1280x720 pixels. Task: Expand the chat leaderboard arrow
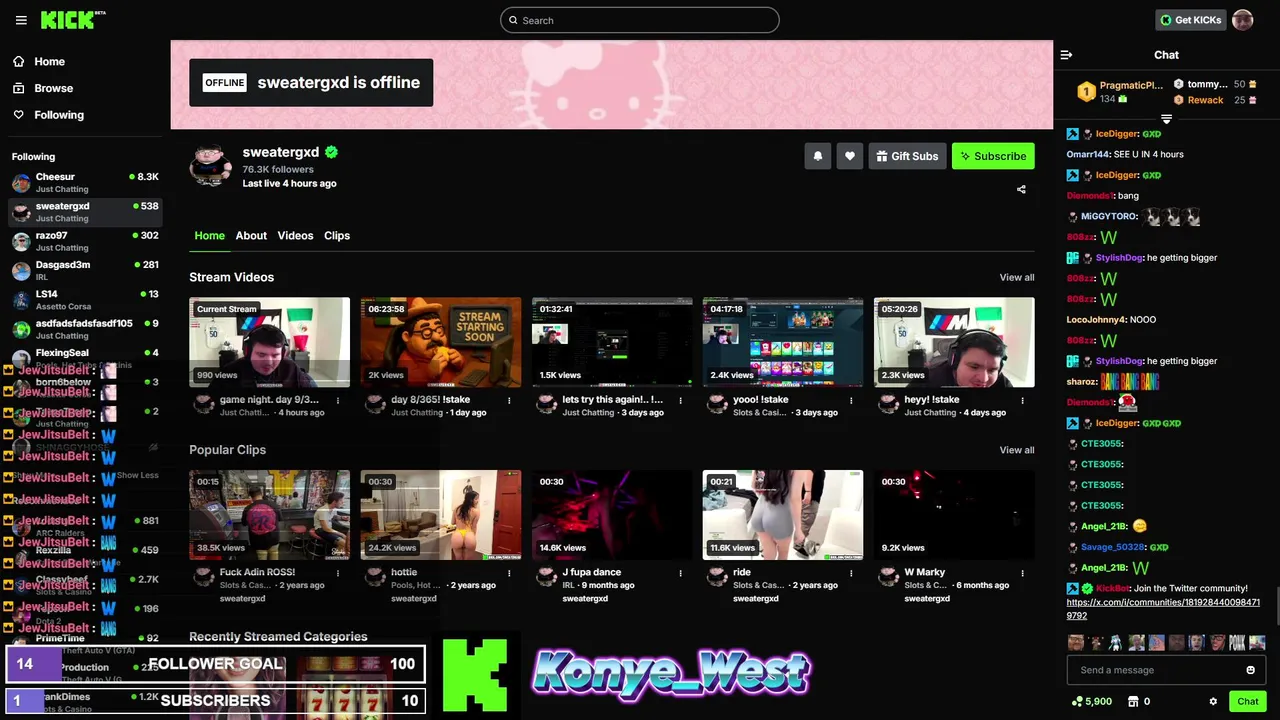pos(1166,119)
